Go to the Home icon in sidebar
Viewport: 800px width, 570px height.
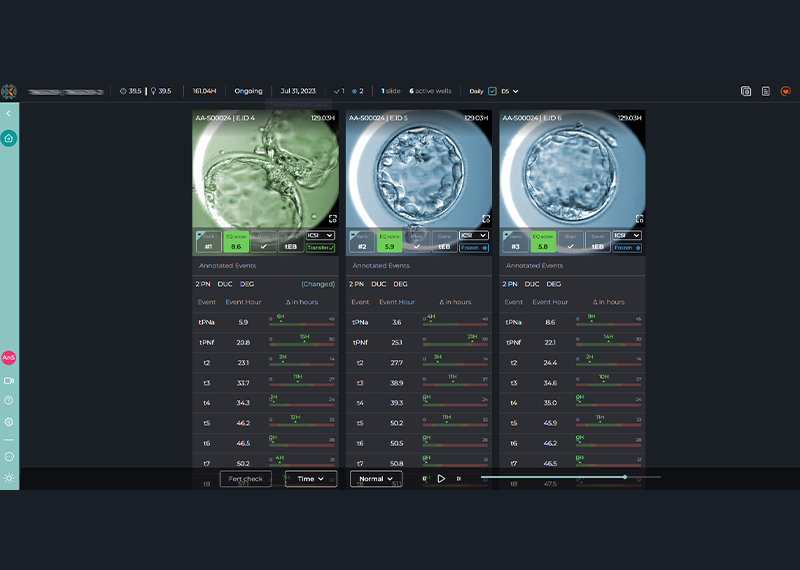9,138
